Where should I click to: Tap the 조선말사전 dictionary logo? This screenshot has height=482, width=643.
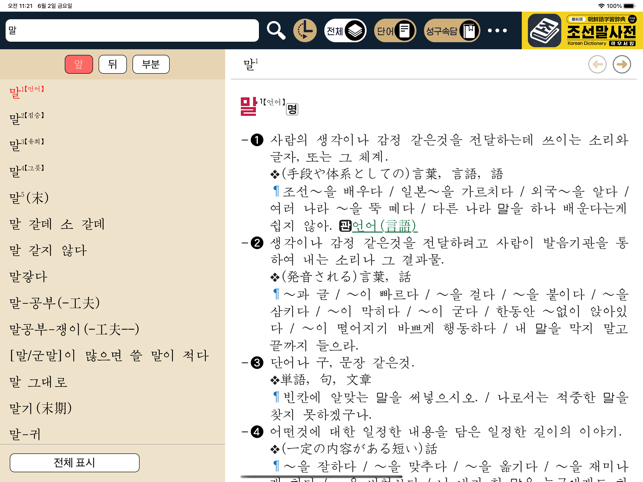pos(582,31)
